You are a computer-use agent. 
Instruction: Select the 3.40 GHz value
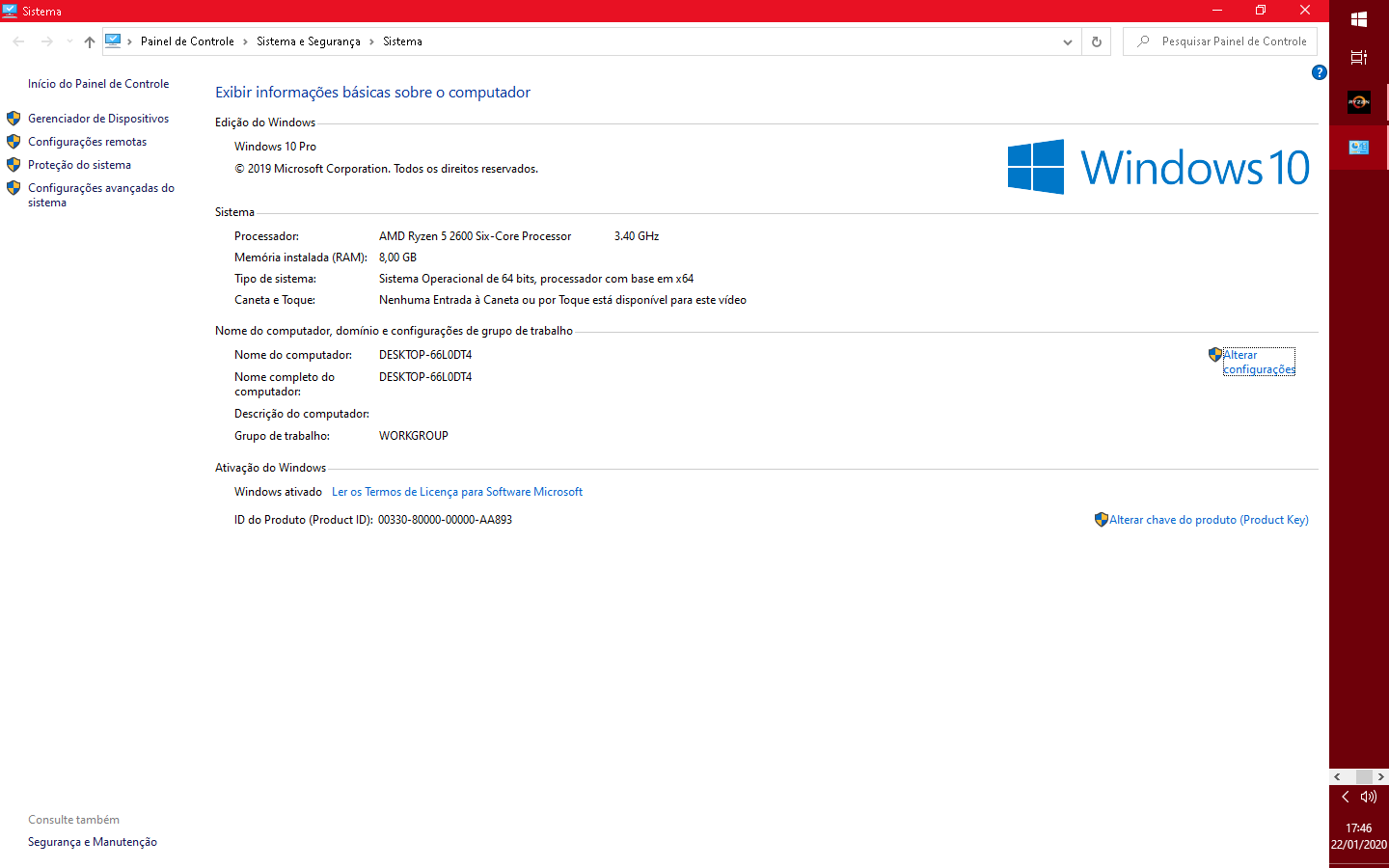pos(637,236)
